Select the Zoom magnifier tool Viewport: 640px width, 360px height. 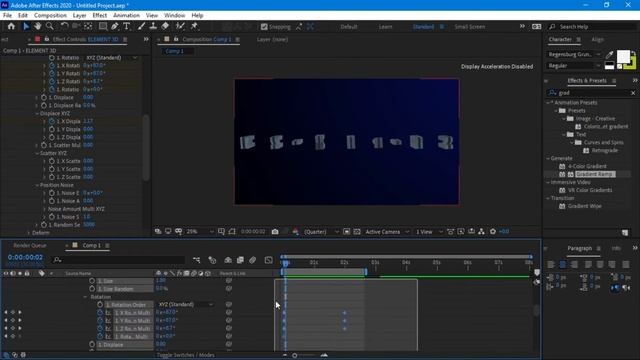[50, 27]
